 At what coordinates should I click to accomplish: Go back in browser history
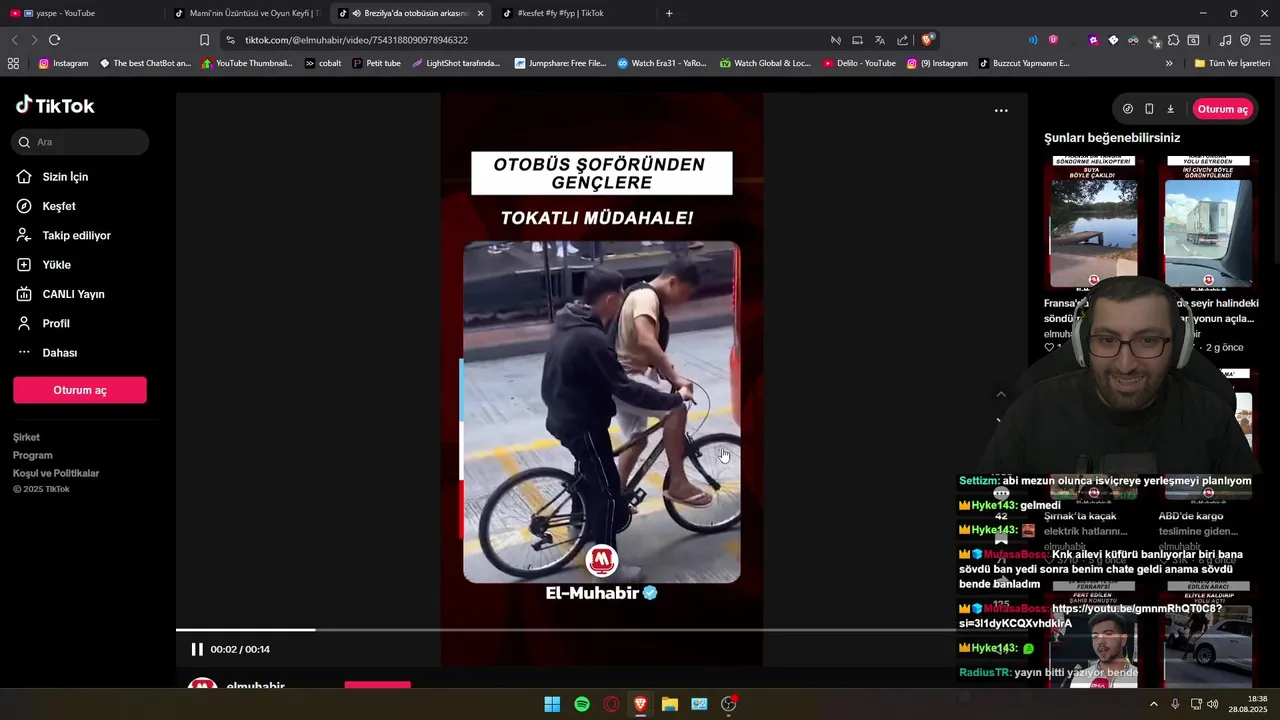click(x=14, y=40)
